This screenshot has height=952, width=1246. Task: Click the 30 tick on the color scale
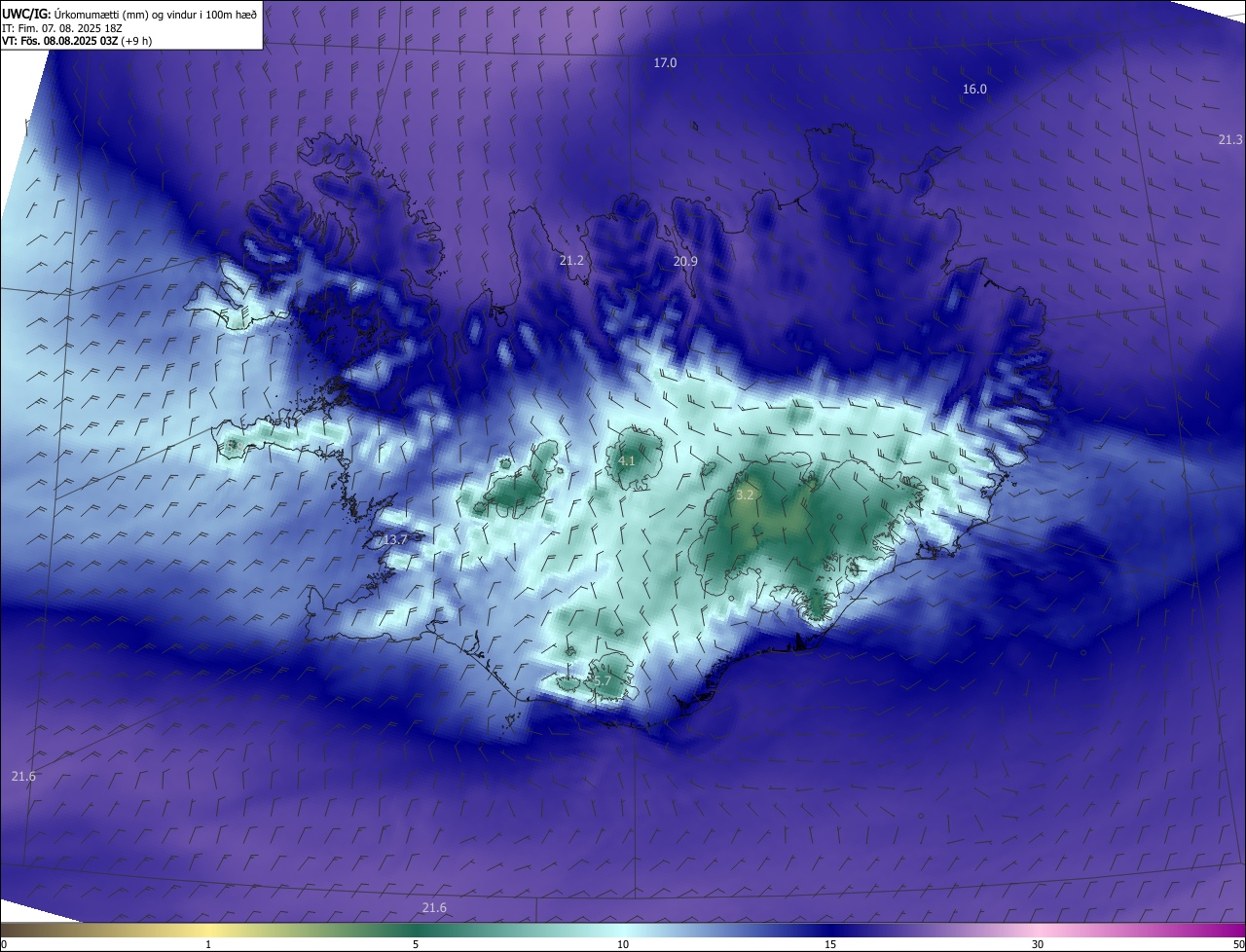(x=1038, y=944)
